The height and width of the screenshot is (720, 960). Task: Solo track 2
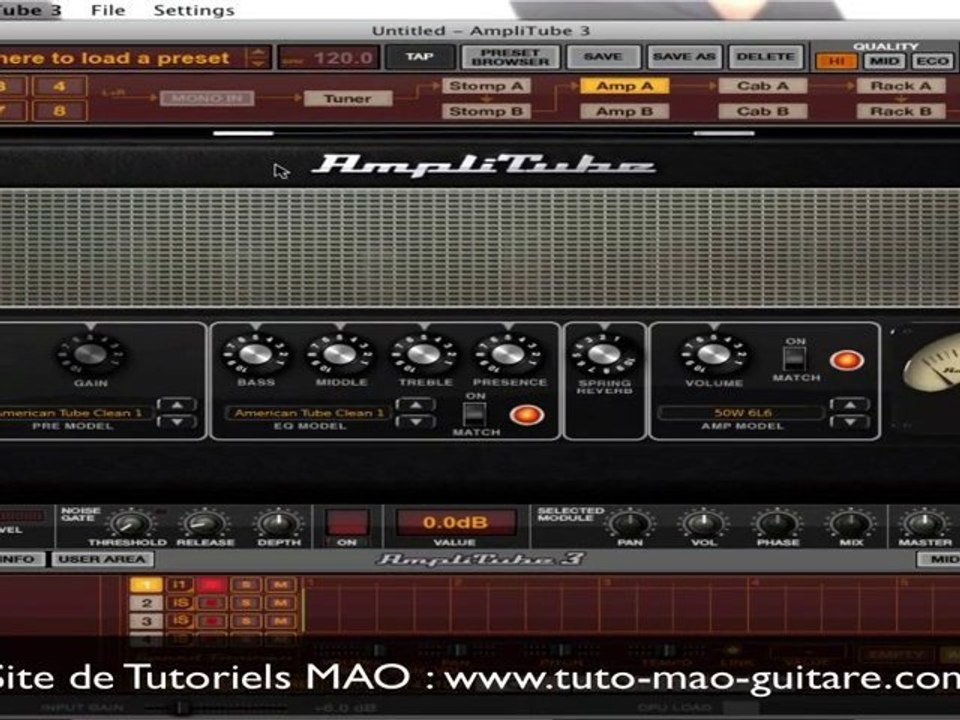pyautogui.click(x=246, y=604)
